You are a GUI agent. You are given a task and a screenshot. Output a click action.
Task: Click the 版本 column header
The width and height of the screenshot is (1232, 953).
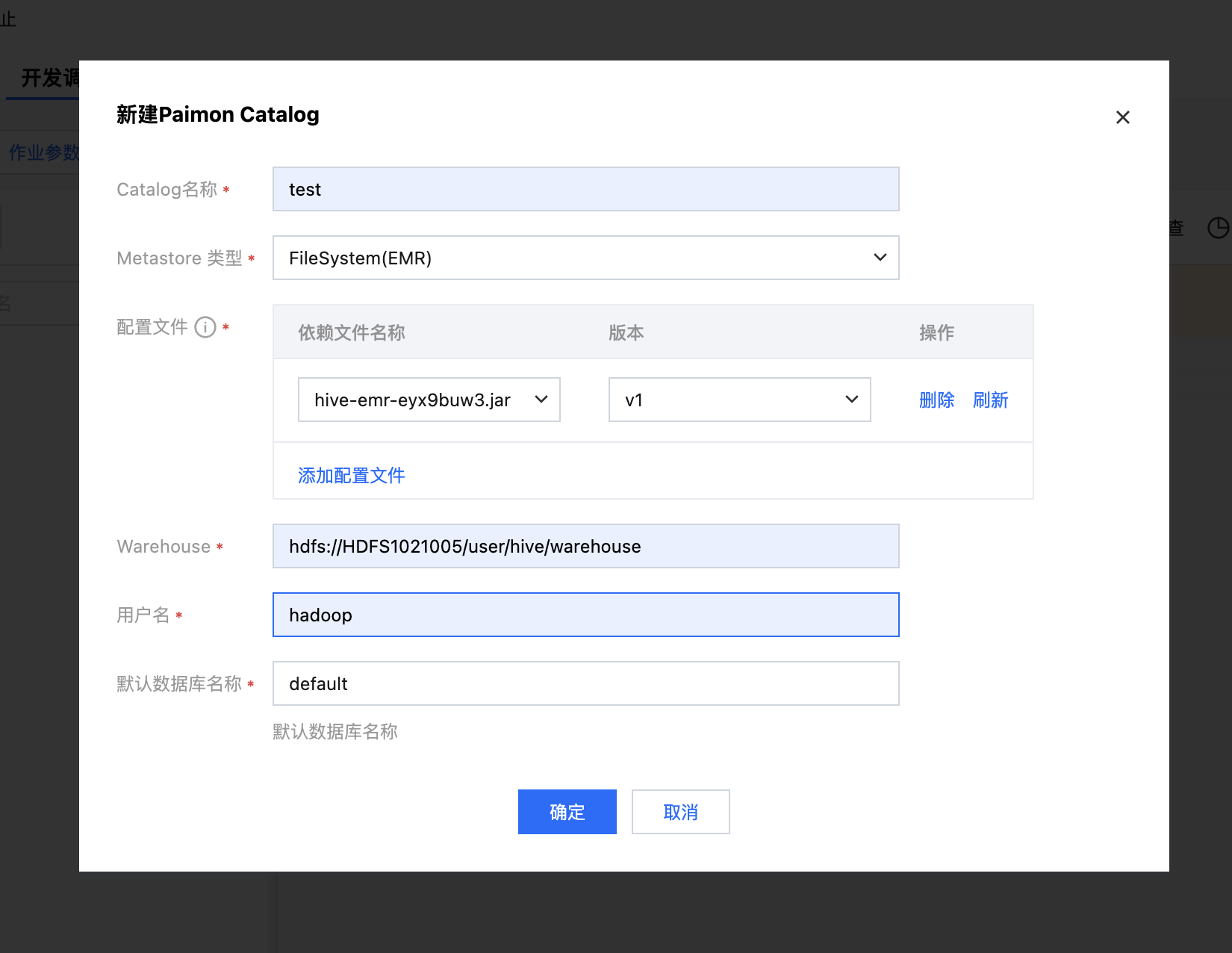point(626,332)
